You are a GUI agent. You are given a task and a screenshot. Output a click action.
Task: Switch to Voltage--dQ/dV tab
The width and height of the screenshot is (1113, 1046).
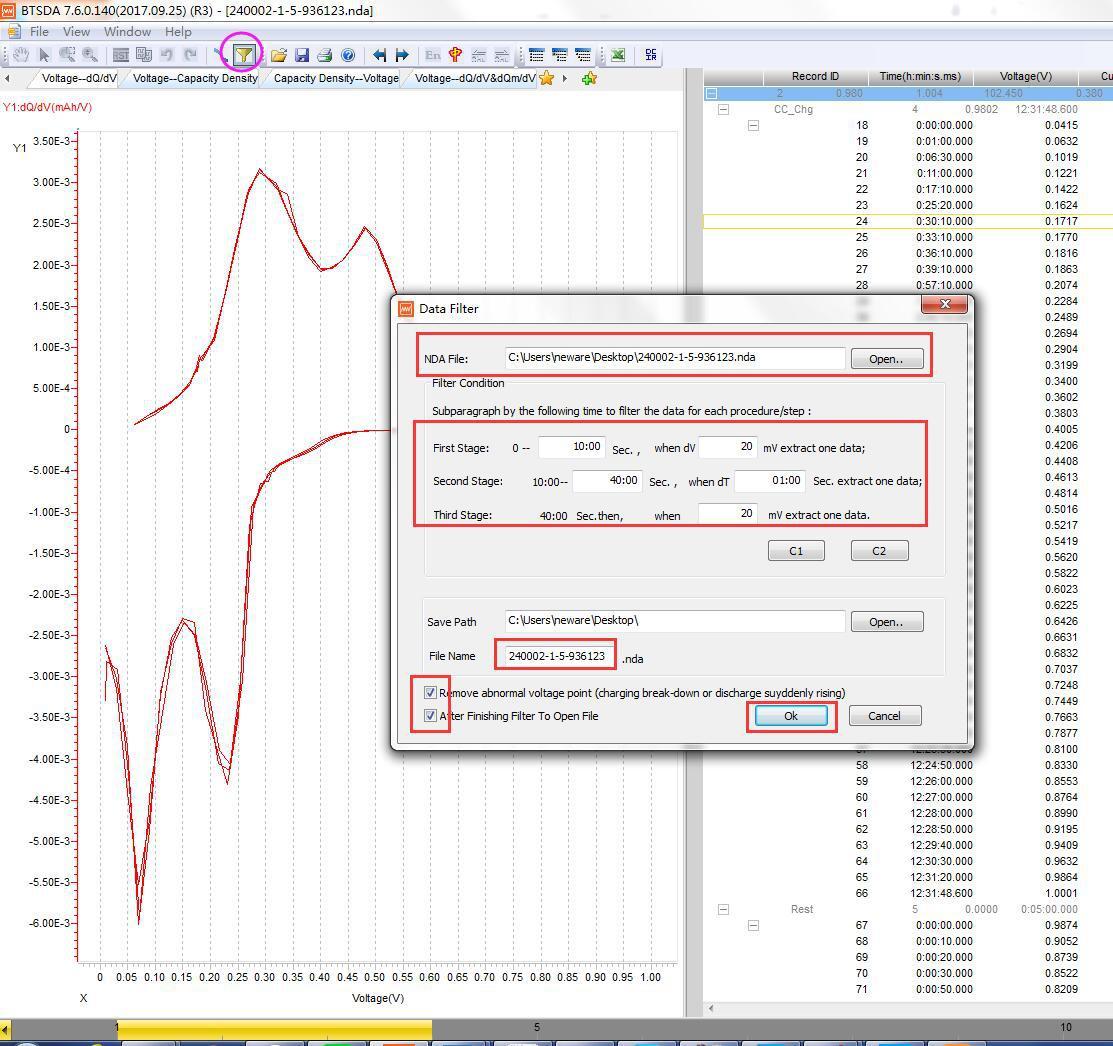79,78
